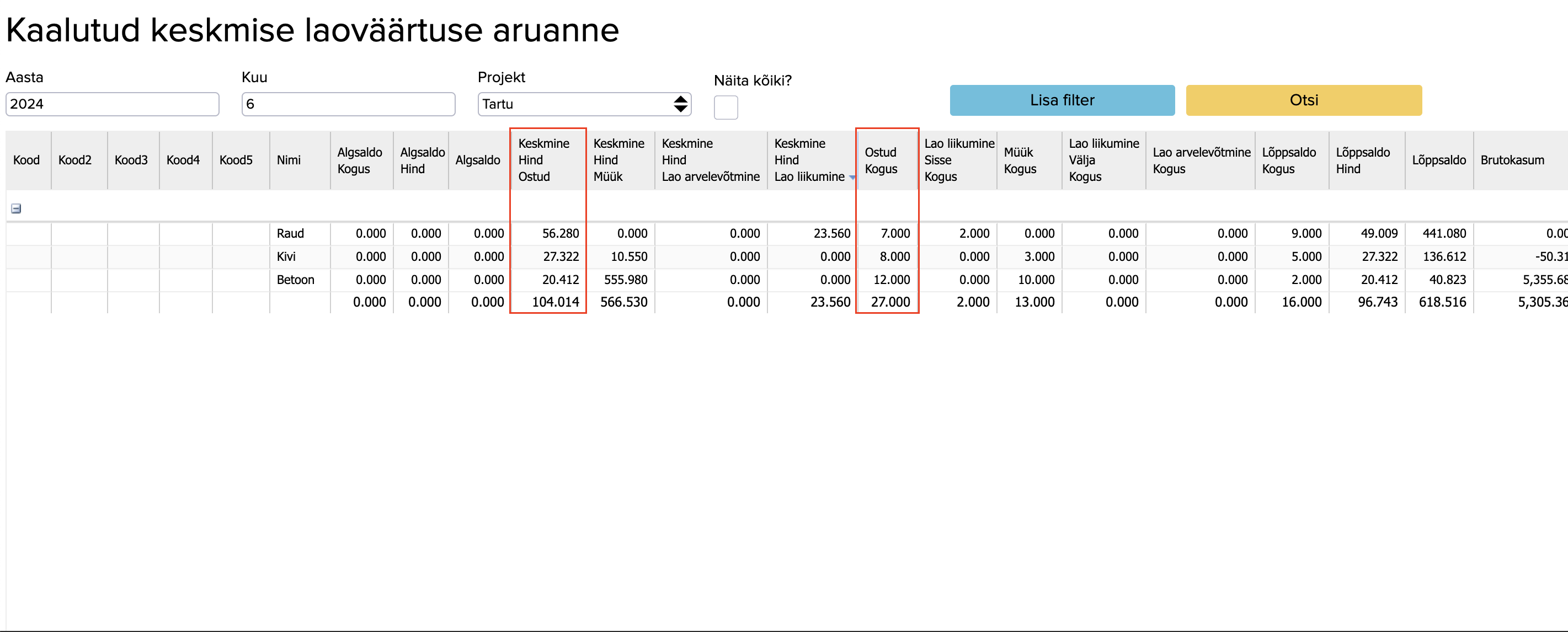Focus the Aasta input field
This screenshot has width=1568, height=632.
[x=112, y=104]
